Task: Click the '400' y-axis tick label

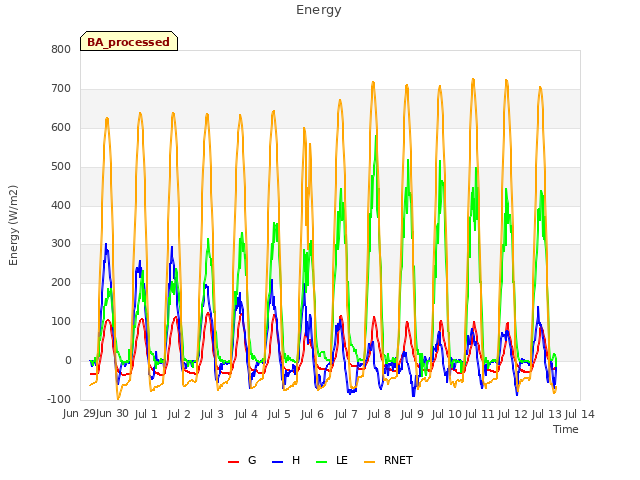Action: click(x=61, y=205)
